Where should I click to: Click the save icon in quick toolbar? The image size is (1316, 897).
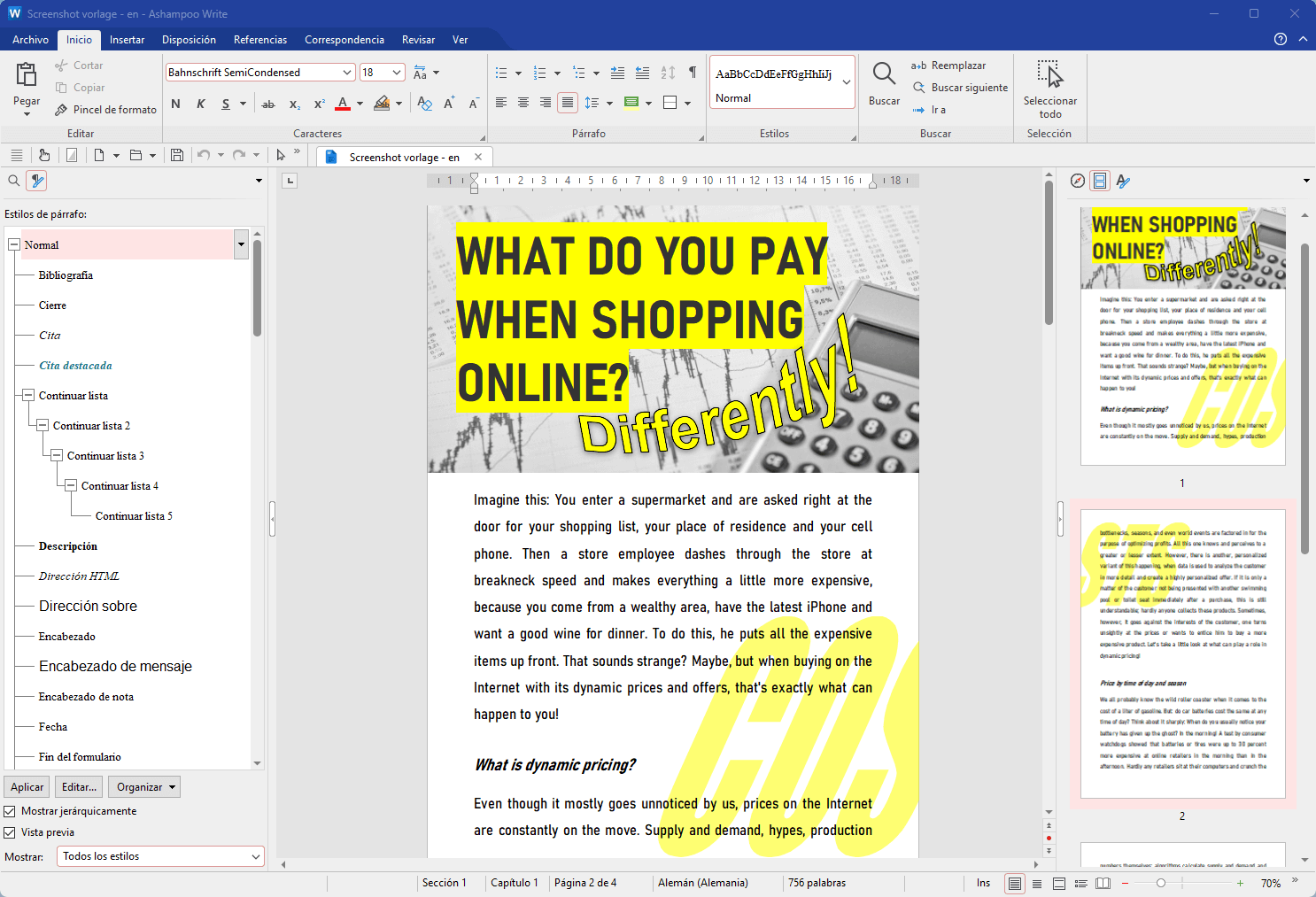(177, 155)
